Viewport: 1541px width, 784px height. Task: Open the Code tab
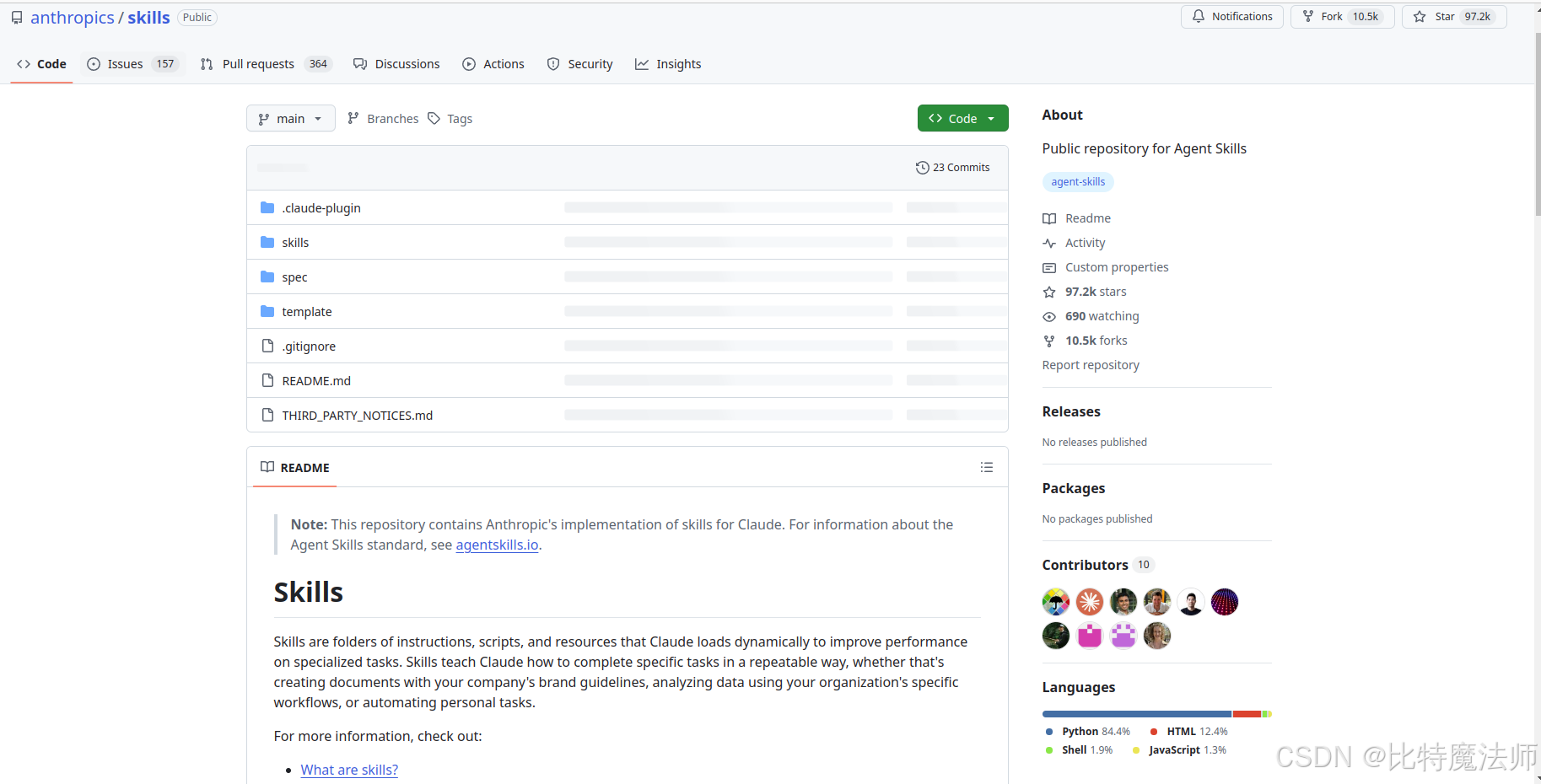(x=41, y=64)
